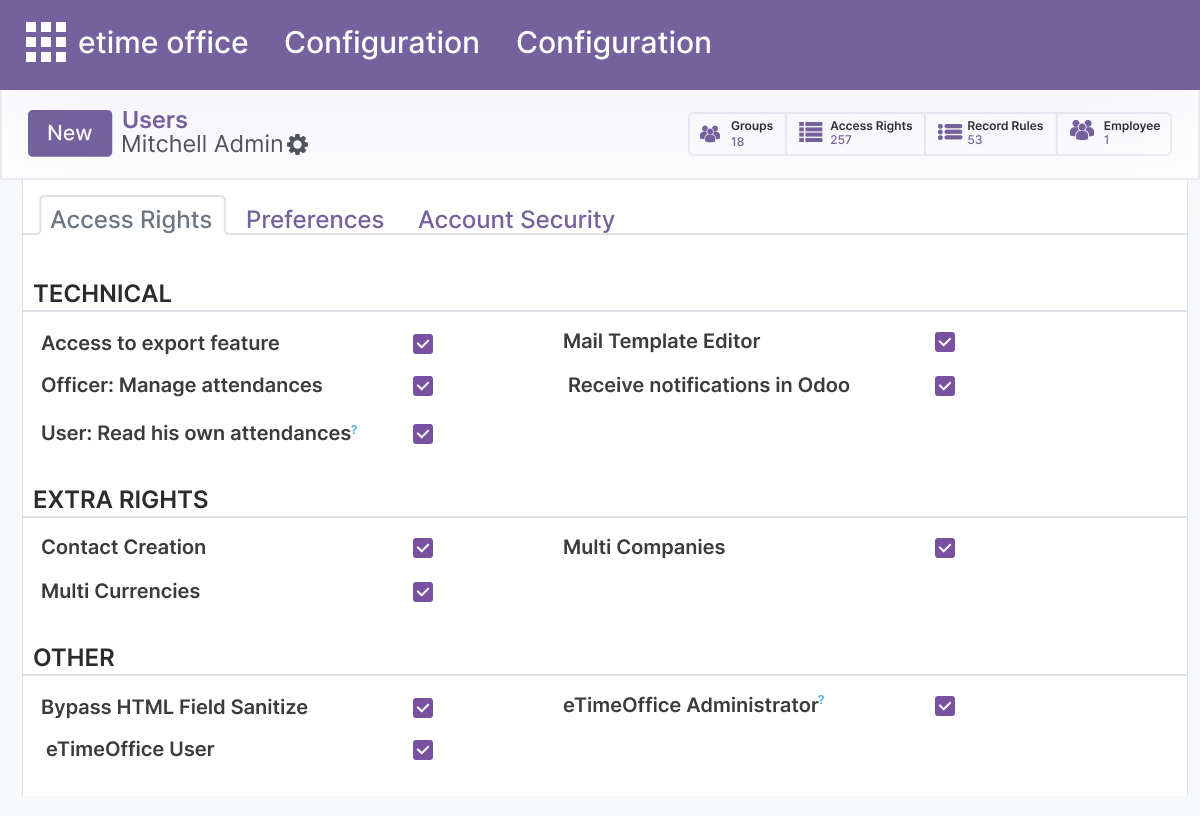This screenshot has height=816, width=1200.
Task: Toggle Access to export feature checkbox
Action: tap(423, 344)
